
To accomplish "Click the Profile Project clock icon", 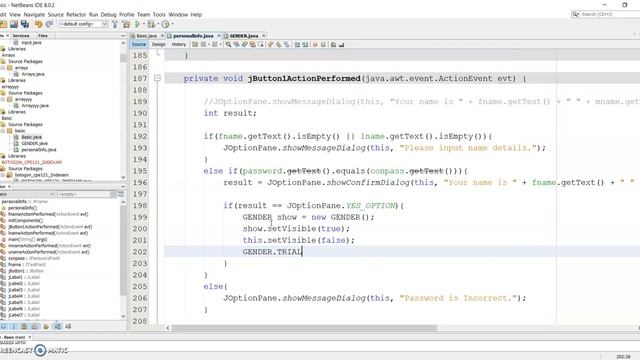I will point(166,24).
